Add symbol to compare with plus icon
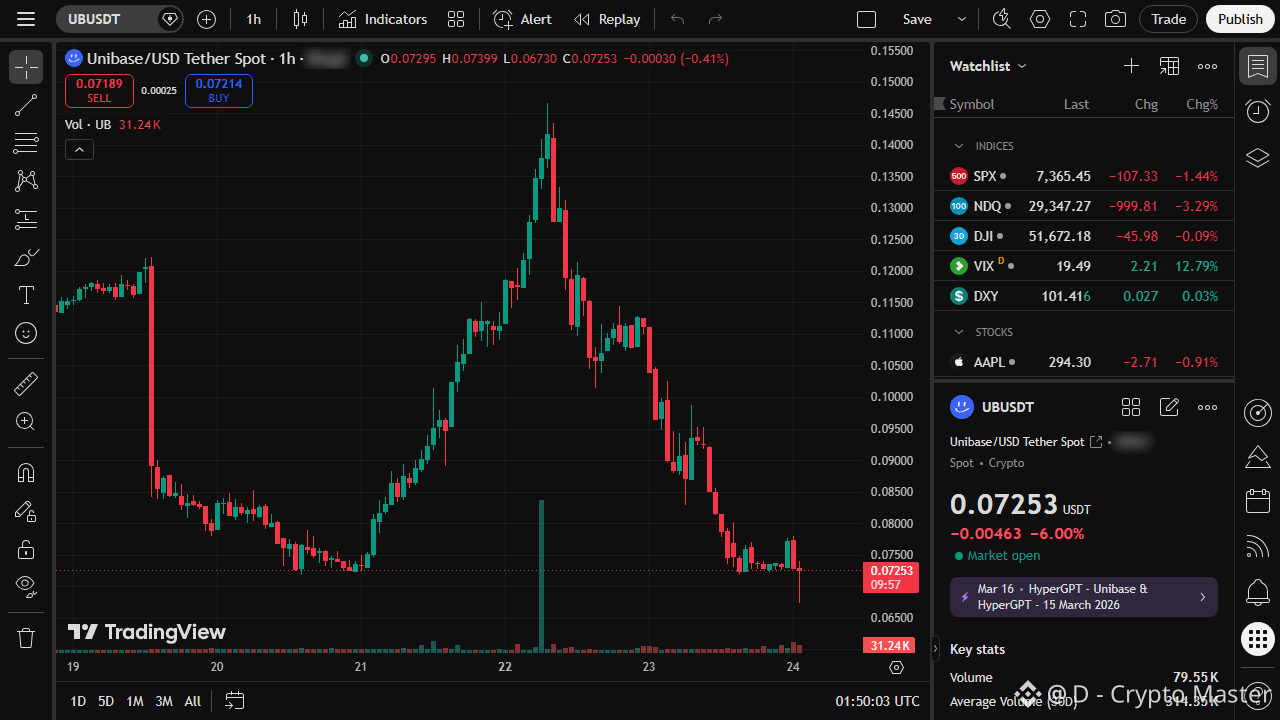The image size is (1280, 720). [206, 19]
